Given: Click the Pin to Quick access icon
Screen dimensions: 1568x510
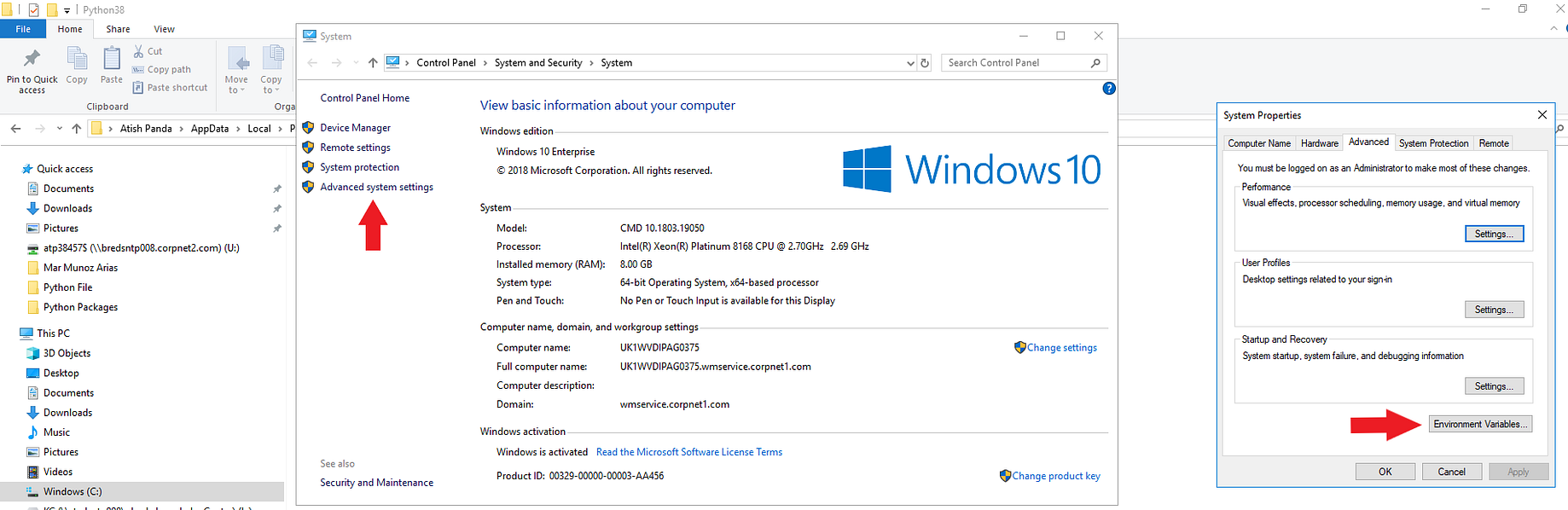Looking at the screenshot, I should click(32, 59).
